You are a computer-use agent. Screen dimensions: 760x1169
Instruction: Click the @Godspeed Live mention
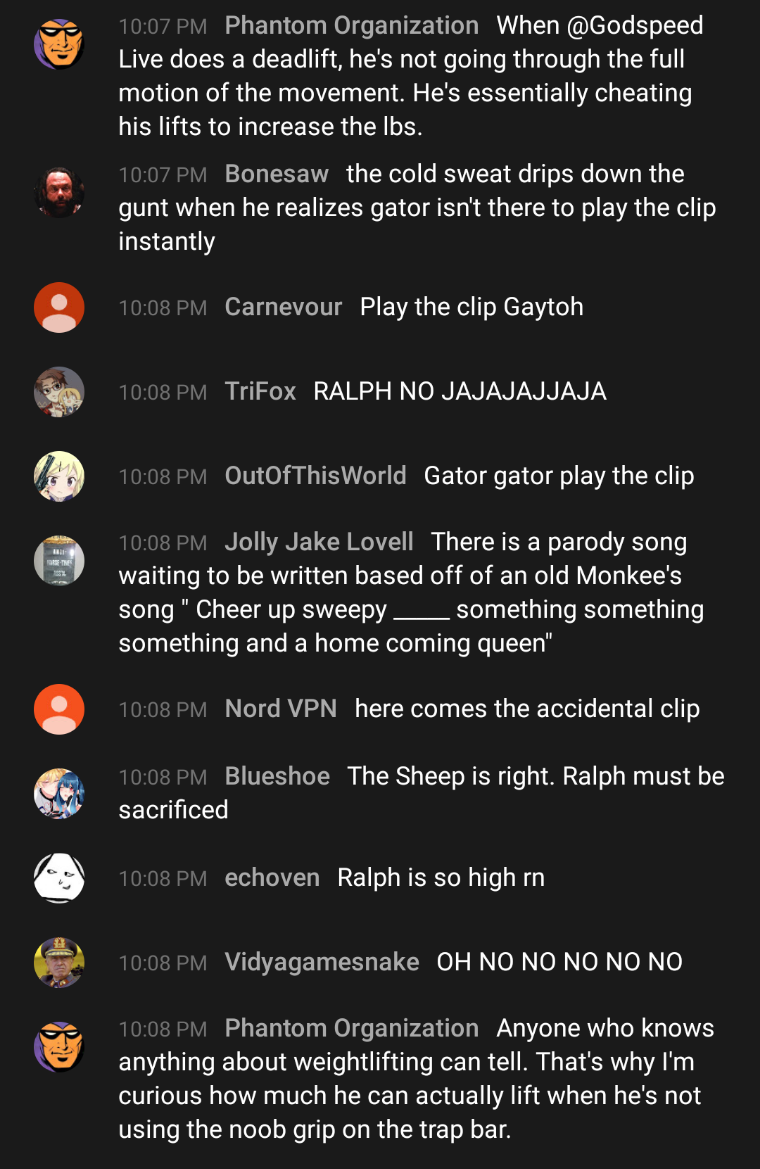coord(635,25)
